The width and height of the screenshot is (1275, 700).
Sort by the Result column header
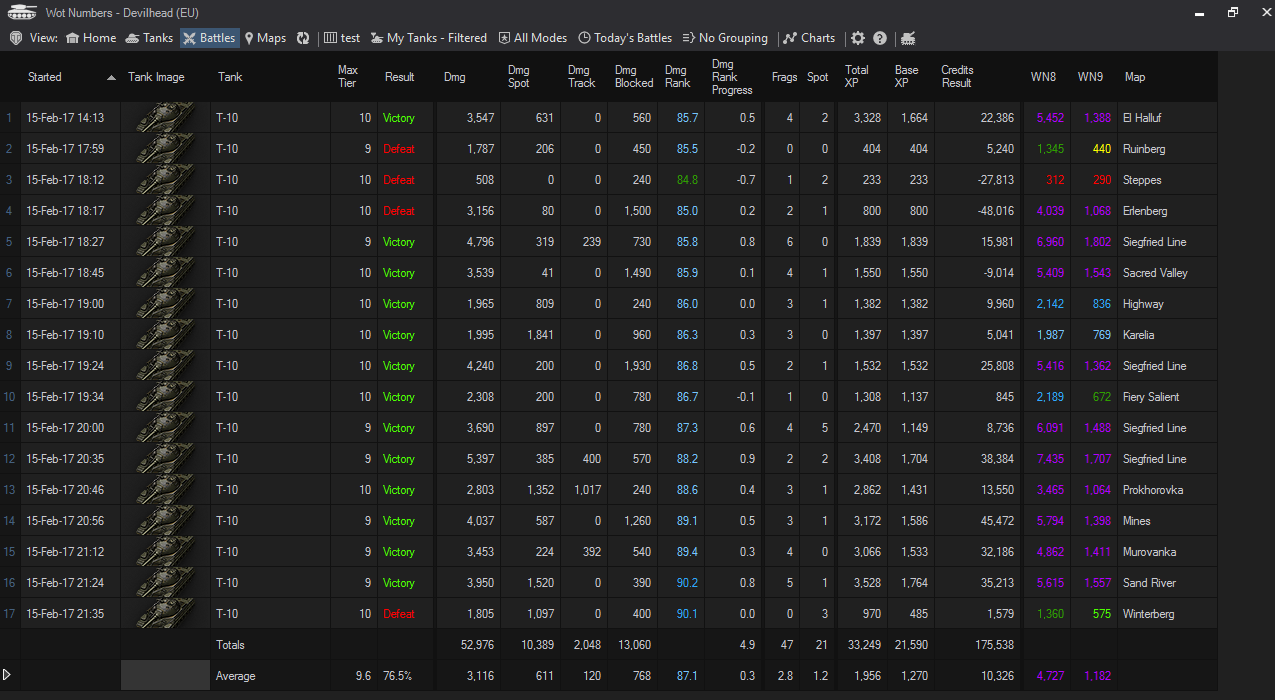407,77
